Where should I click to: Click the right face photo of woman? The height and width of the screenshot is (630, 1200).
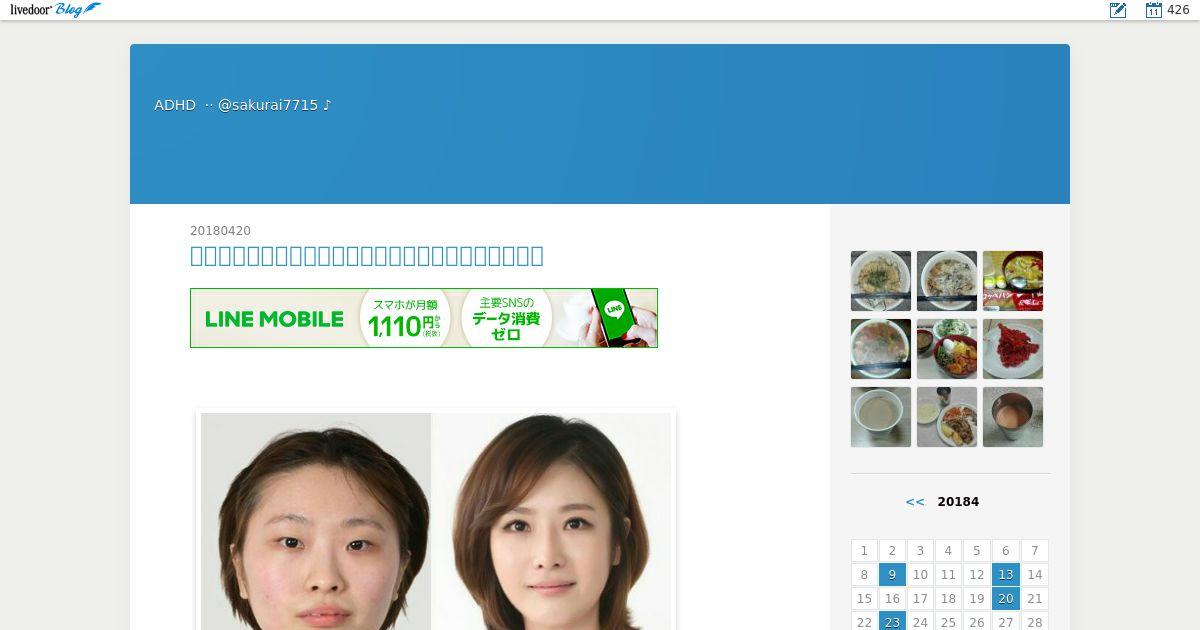551,521
